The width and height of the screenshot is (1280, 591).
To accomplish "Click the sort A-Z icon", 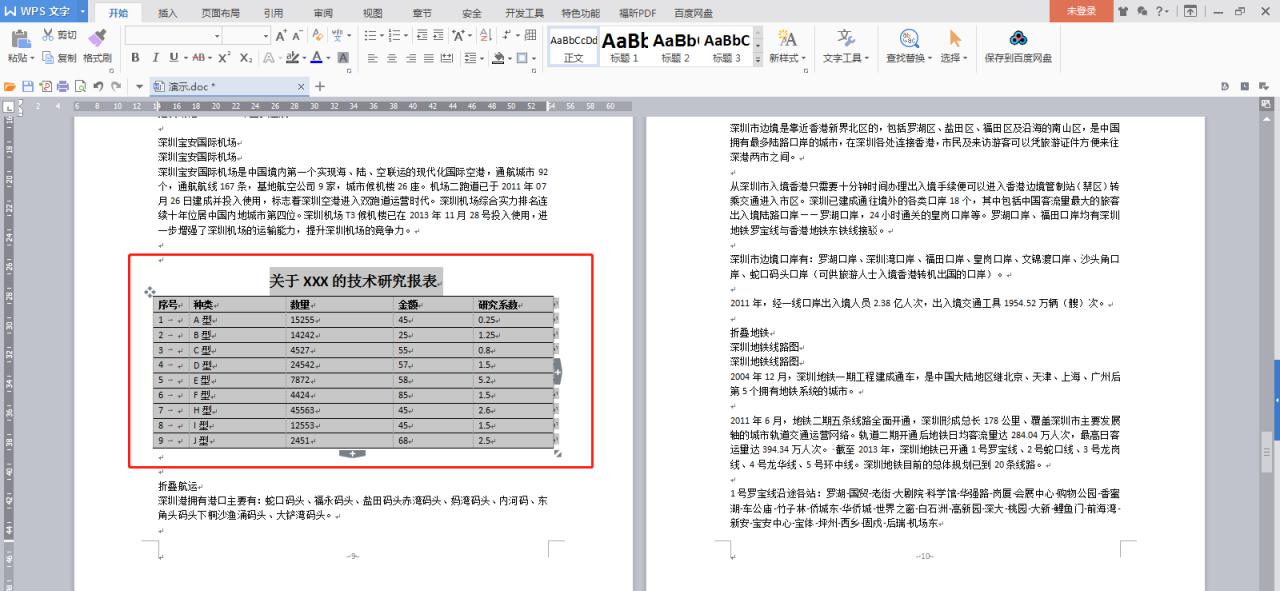I will (486, 35).
